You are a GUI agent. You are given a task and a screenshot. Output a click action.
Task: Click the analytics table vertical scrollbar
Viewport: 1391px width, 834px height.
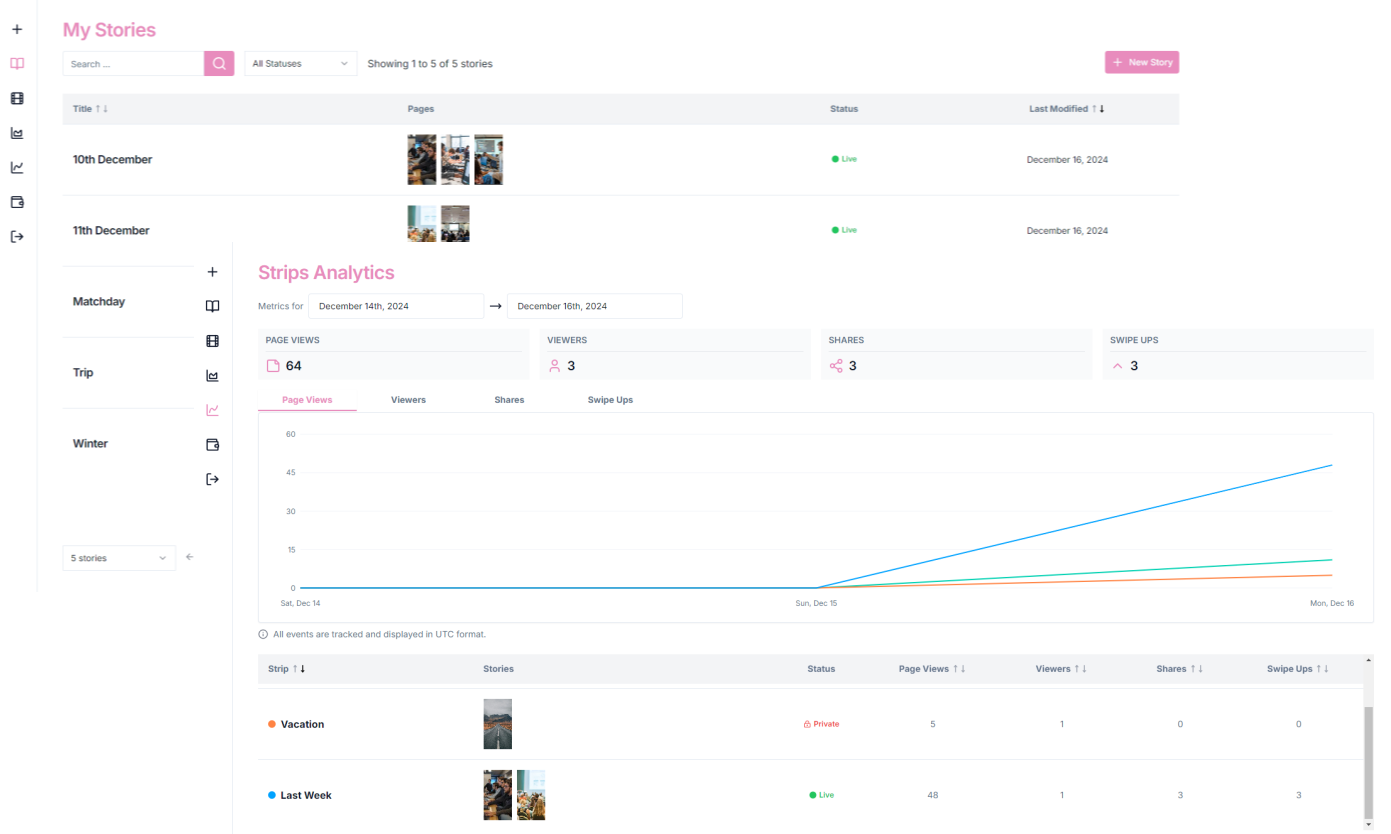1368,760
